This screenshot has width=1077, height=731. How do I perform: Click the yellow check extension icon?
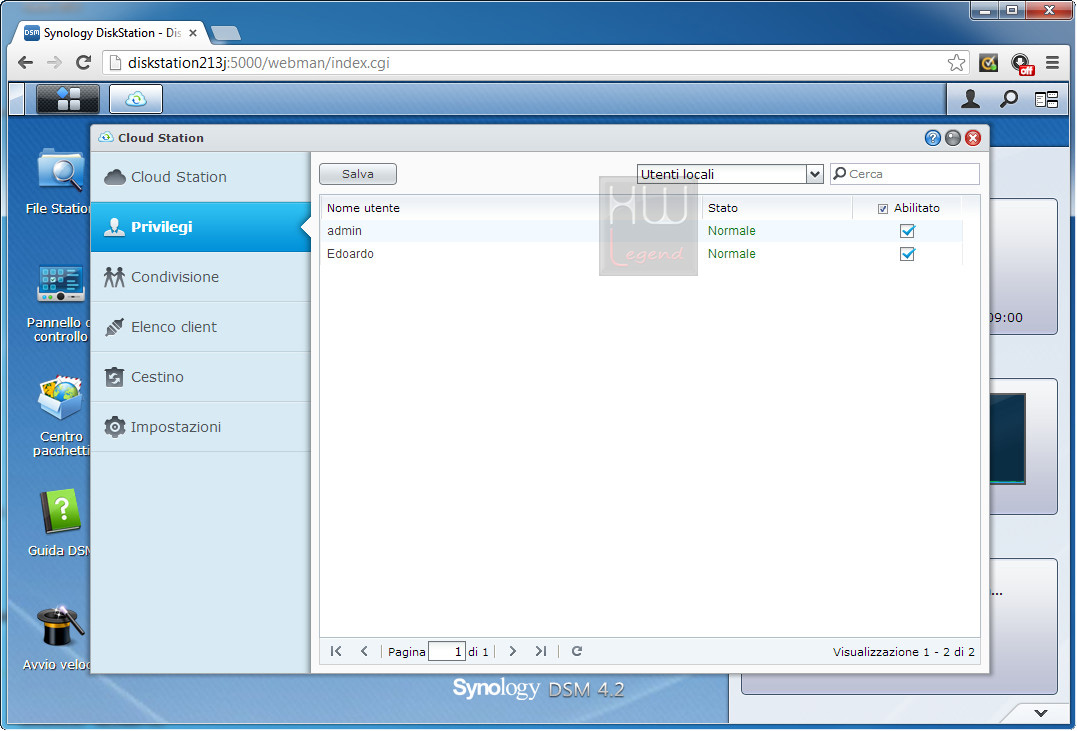(x=988, y=63)
